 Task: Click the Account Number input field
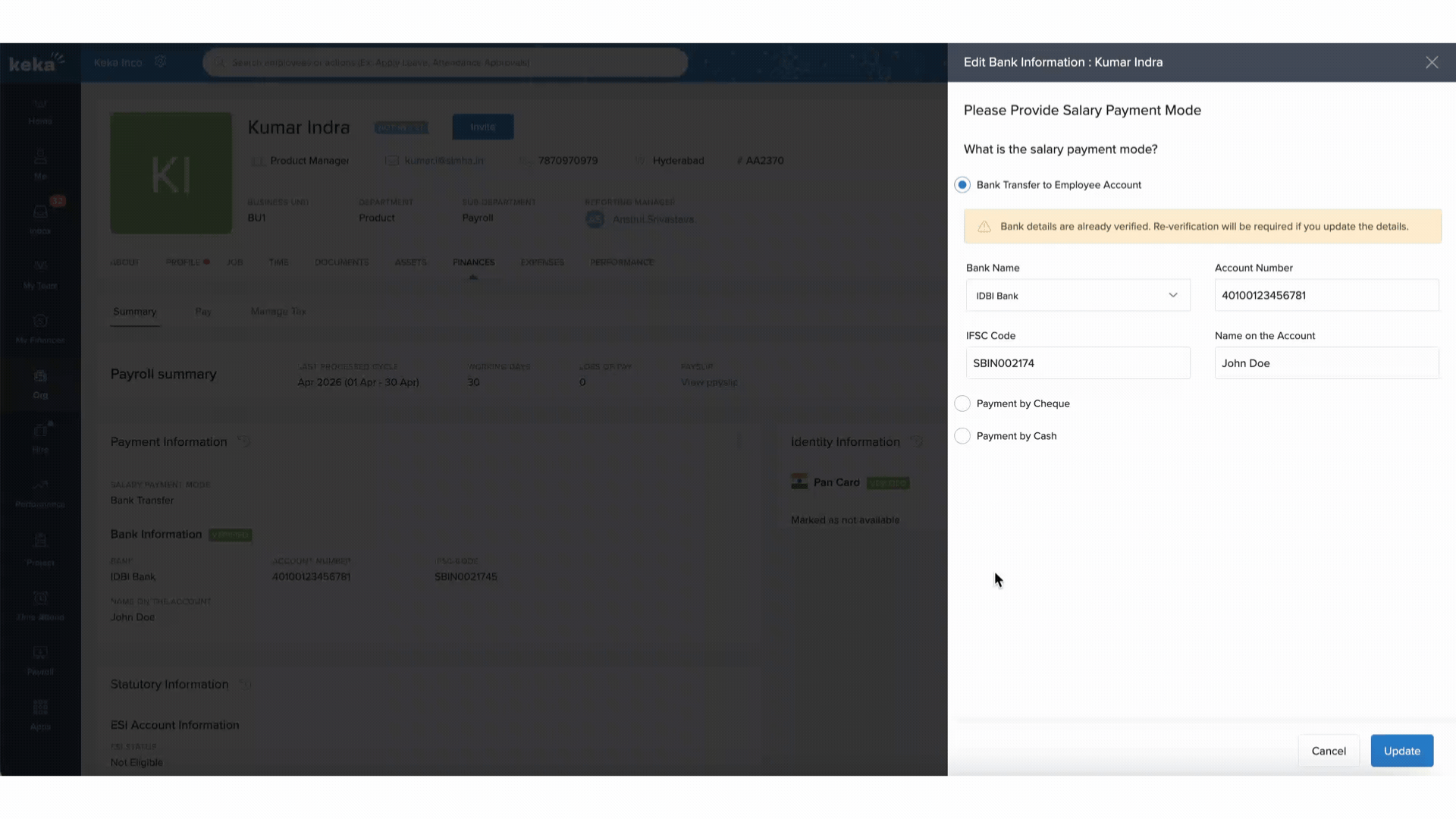click(1326, 296)
